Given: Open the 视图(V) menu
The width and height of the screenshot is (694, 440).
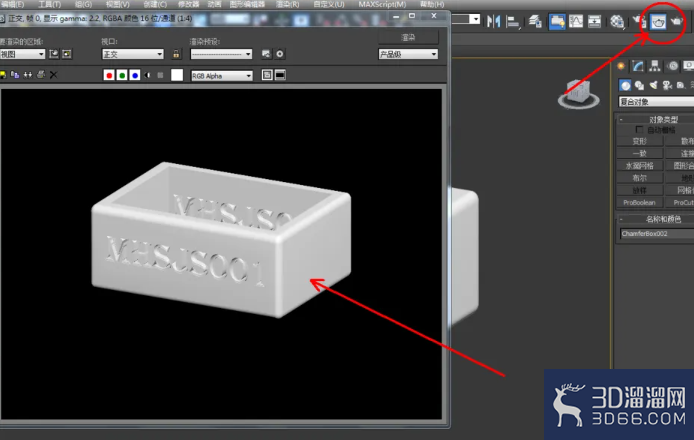Looking at the screenshot, I should 118,4.
